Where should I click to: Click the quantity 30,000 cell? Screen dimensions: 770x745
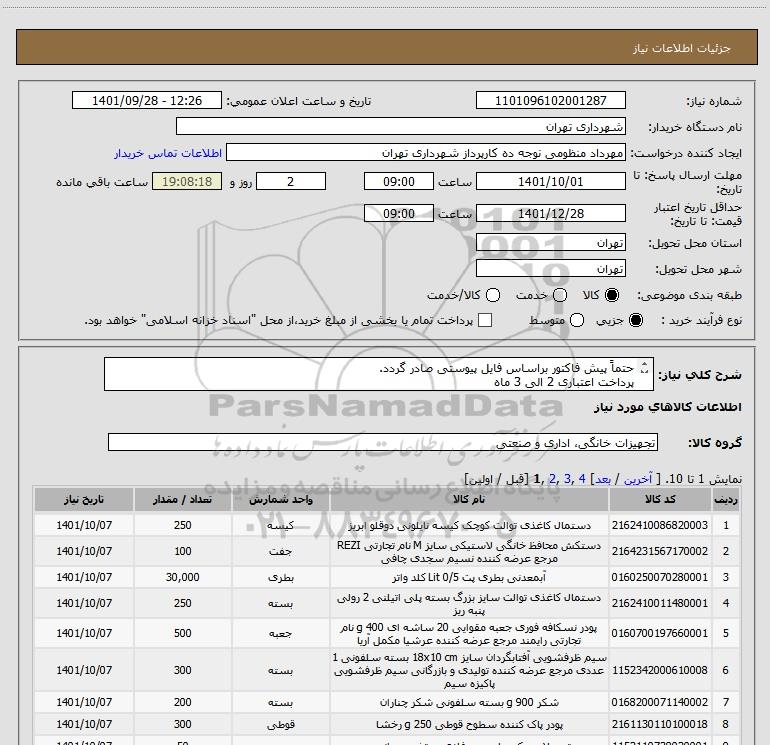(182, 577)
